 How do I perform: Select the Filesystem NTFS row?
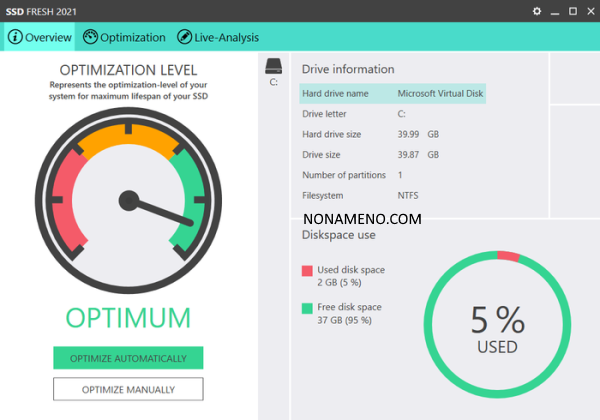pyautogui.click(x=393, y=196)
